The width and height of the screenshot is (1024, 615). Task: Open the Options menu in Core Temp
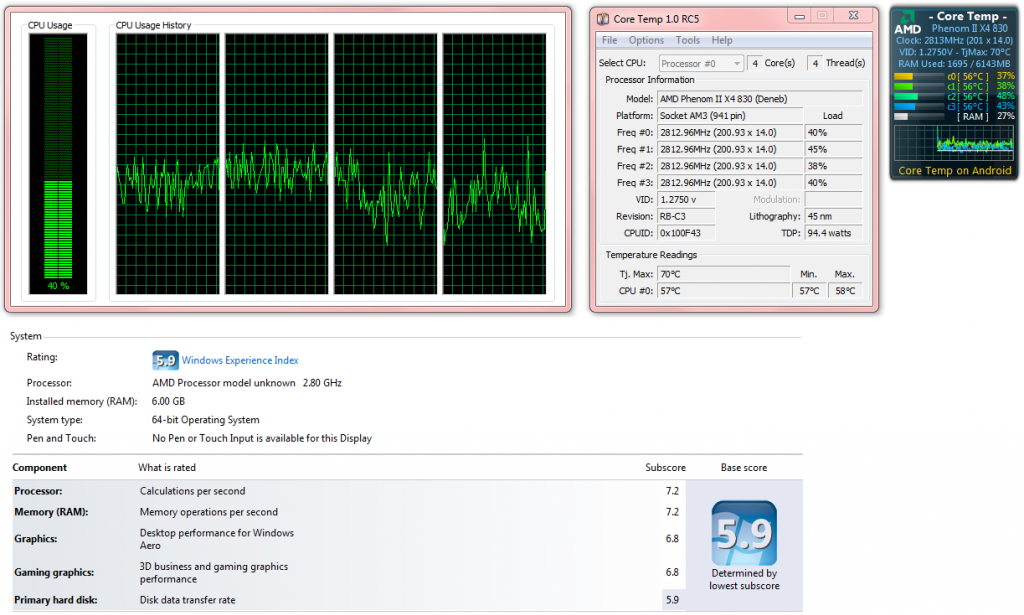pyautogui.click(x=646, y=40)
